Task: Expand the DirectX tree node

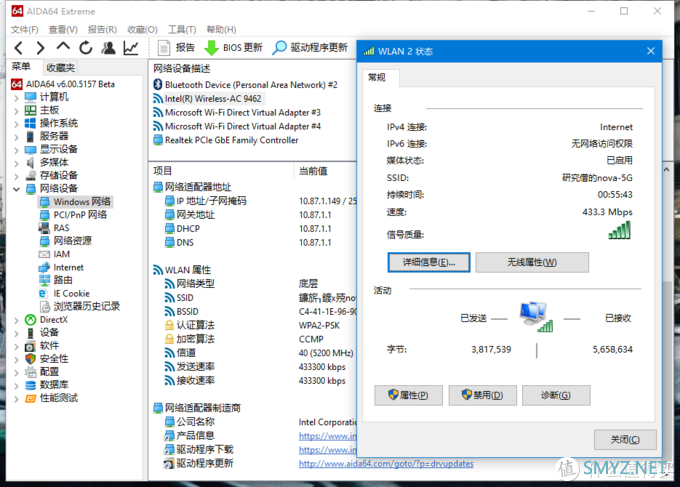Action: point(16,320)
